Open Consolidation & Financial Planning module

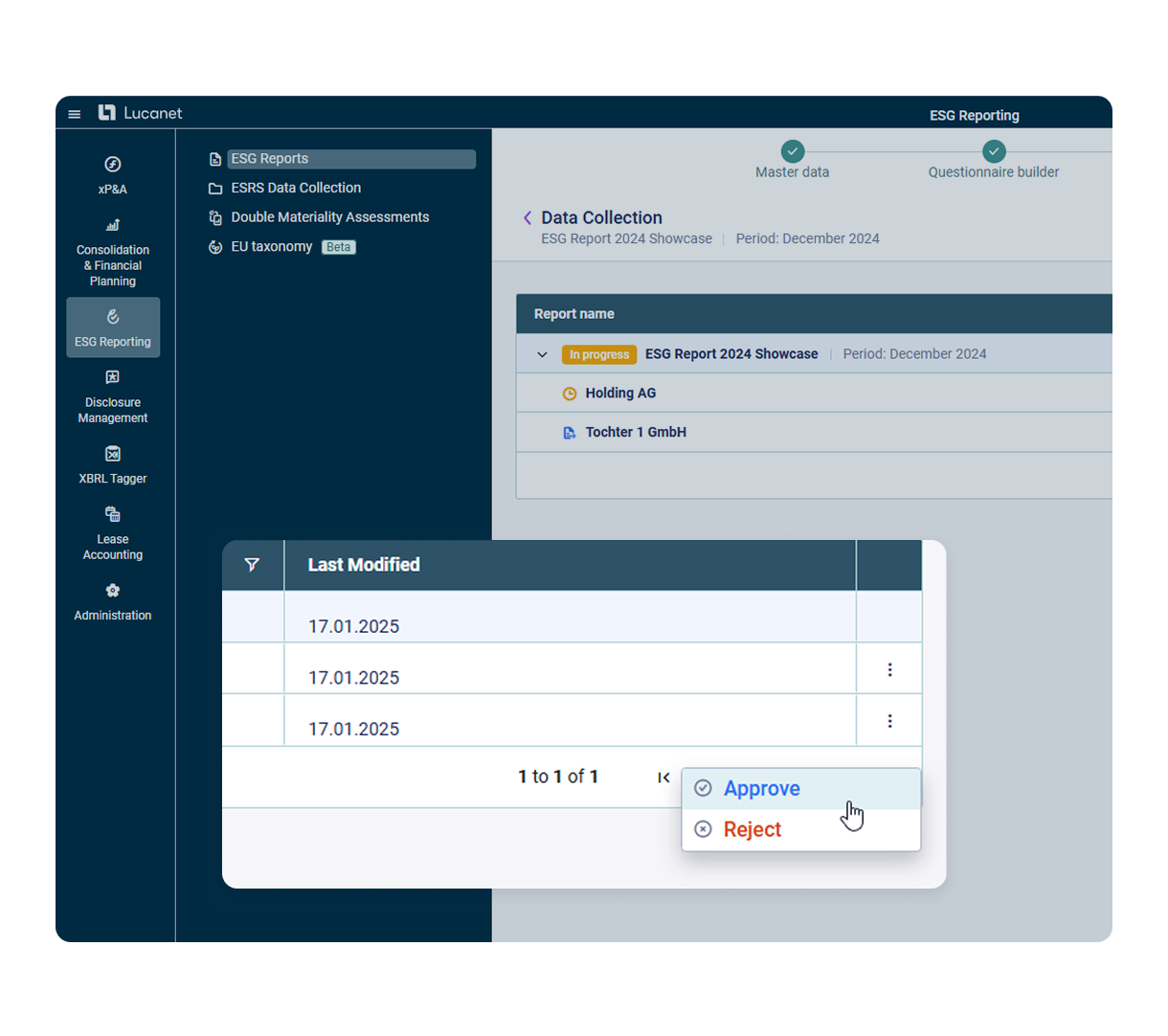(x=112, y=252)
